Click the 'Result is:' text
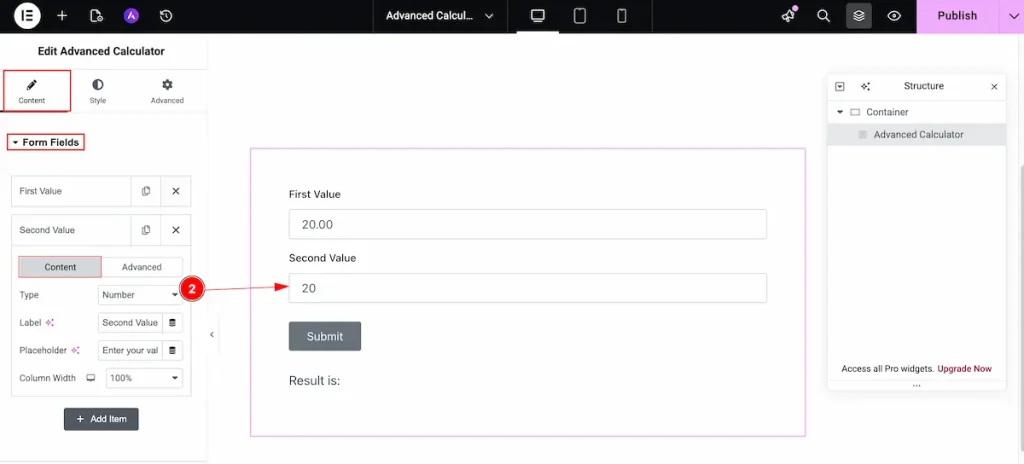Screen dimensions: 1024x464 [x=315, y=380]
